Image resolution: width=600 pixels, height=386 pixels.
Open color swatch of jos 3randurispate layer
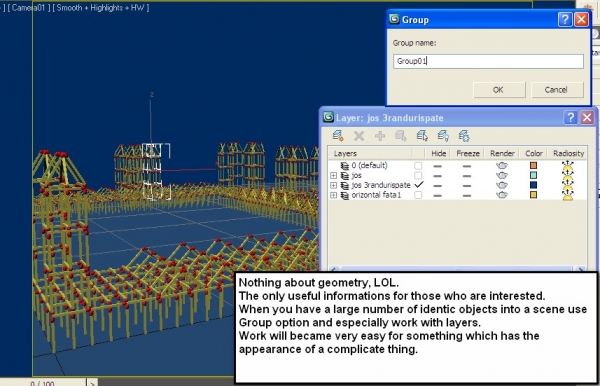pyautogui.click(x=533, y=185)
